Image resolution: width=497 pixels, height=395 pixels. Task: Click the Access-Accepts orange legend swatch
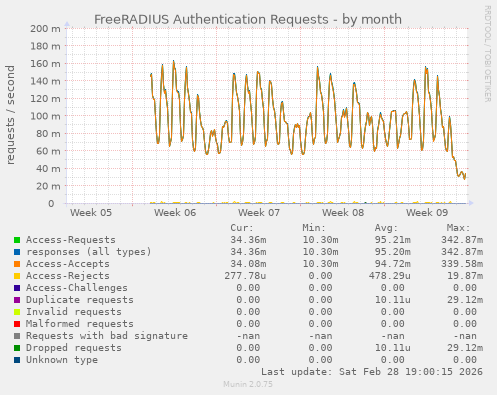click(x=17, y=264)
